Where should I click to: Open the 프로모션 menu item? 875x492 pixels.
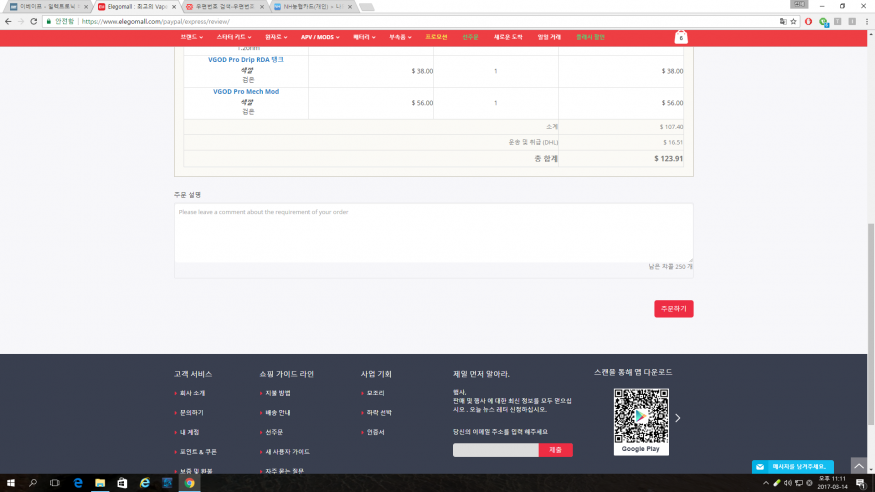(436, 37)
